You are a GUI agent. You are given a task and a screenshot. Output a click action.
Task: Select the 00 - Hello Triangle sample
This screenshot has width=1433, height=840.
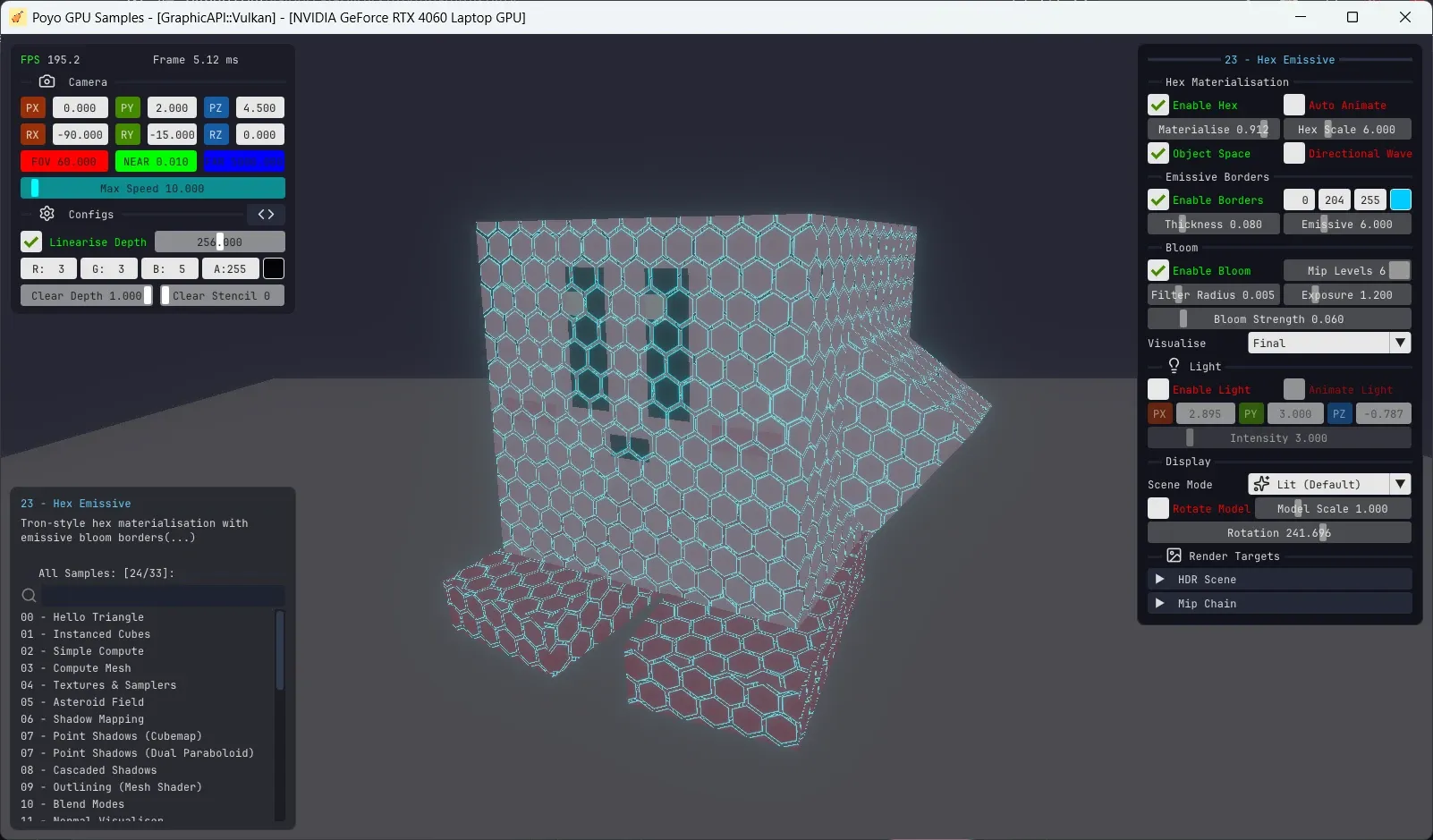point(82,616)
